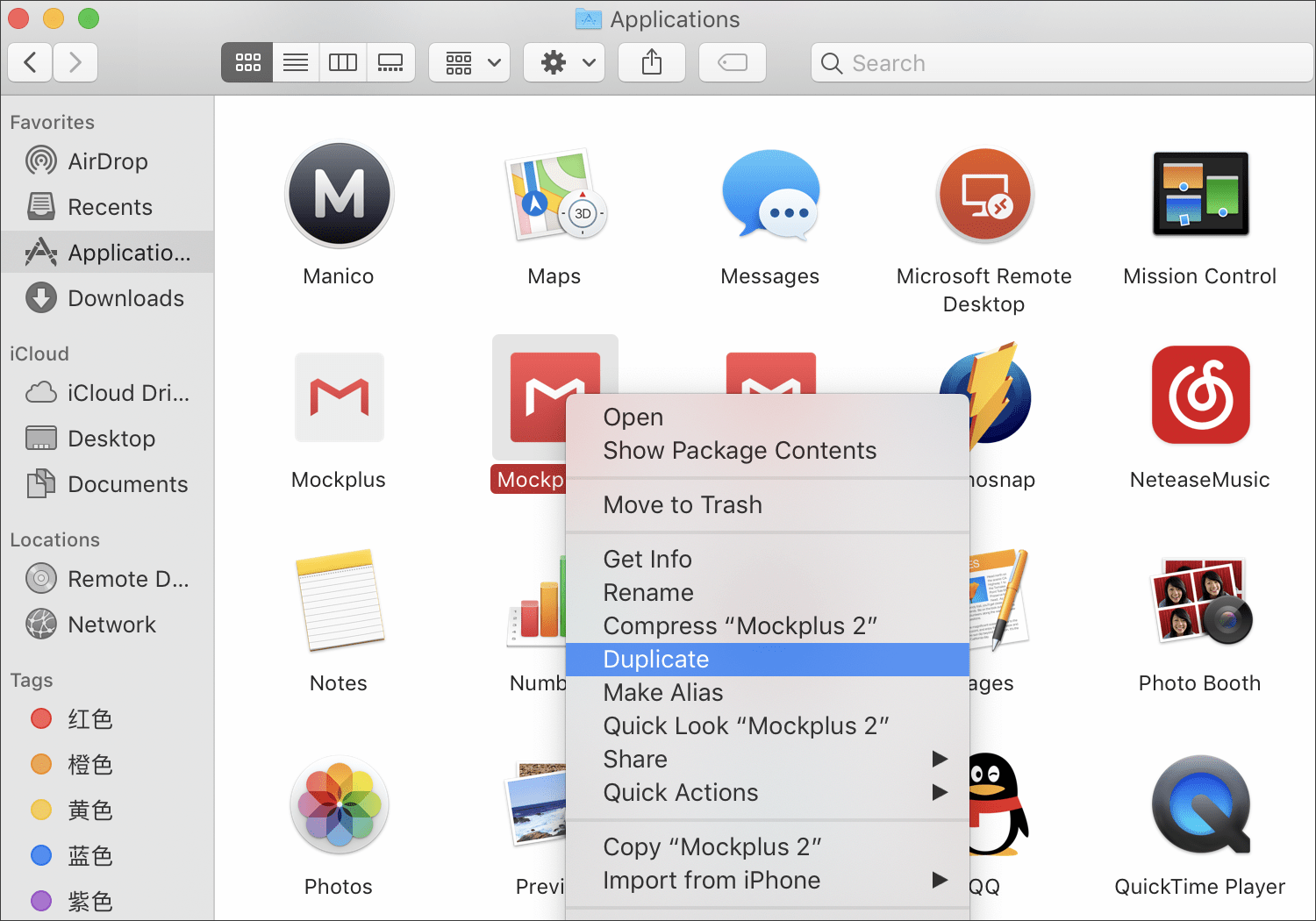This screenshot has height=921, width=1316.
Task: Choose Show Package Contents
Action: click(x=768, y=451)
